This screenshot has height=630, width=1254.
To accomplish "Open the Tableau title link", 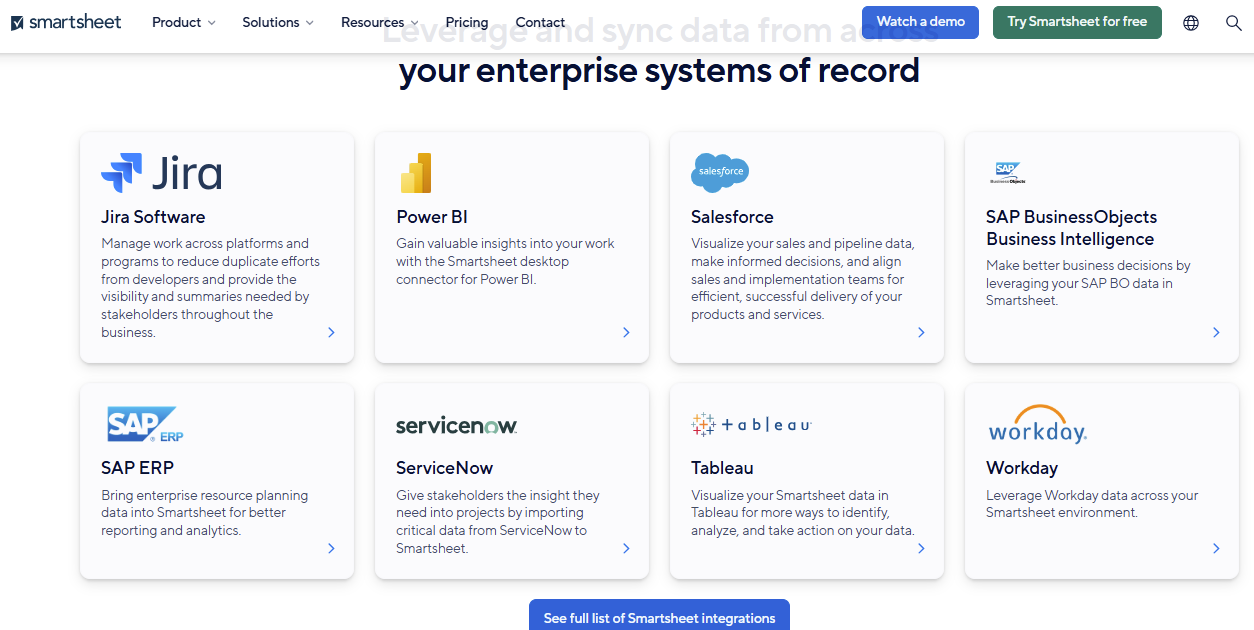I will point(722,468).
